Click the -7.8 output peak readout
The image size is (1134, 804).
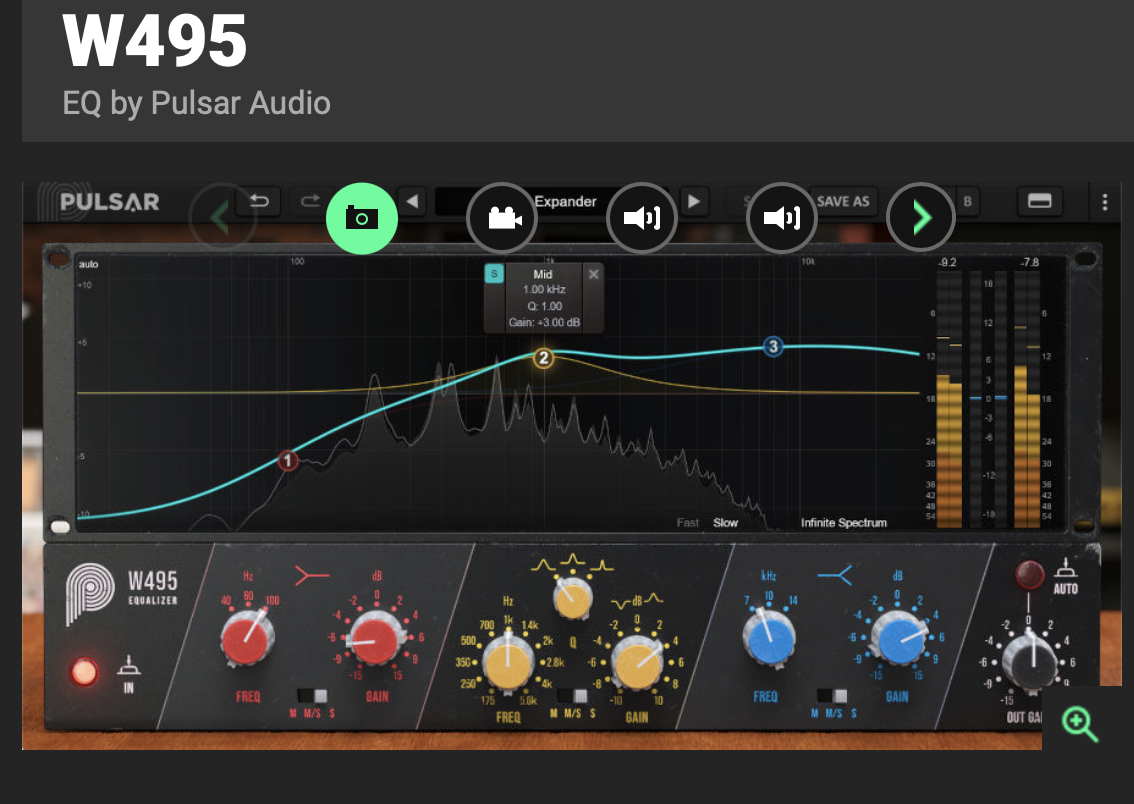tap(1029, 262)
